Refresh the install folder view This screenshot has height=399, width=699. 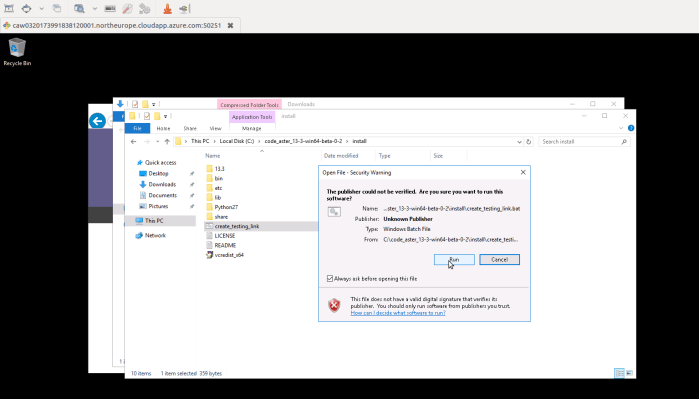528,142
